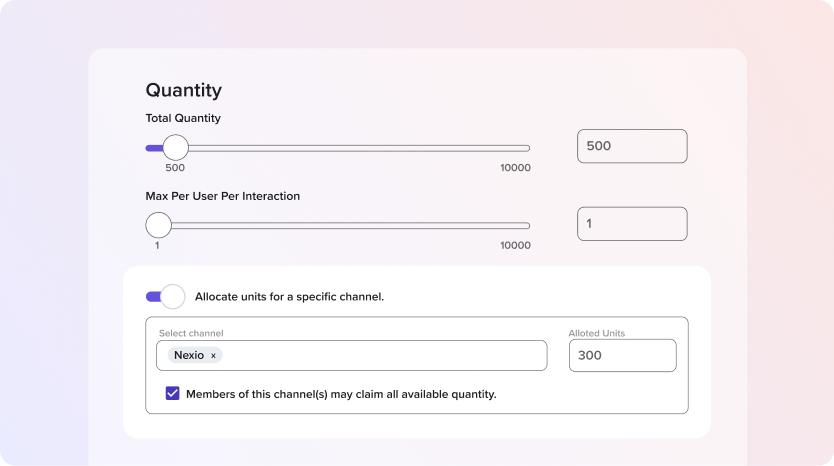Image resolution: width=834 pixels, height=466 pixels.
Task: Focus the Total Quantity input showing 500
Action: (632, 146)
